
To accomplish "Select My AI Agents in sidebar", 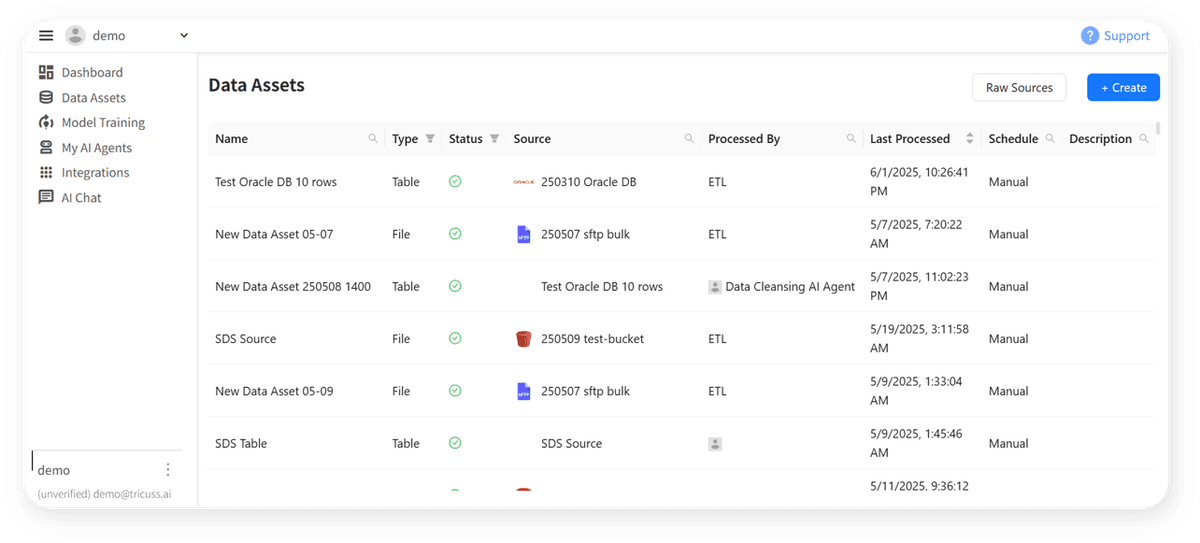I will pyautogui.click(x=96, y=148).
